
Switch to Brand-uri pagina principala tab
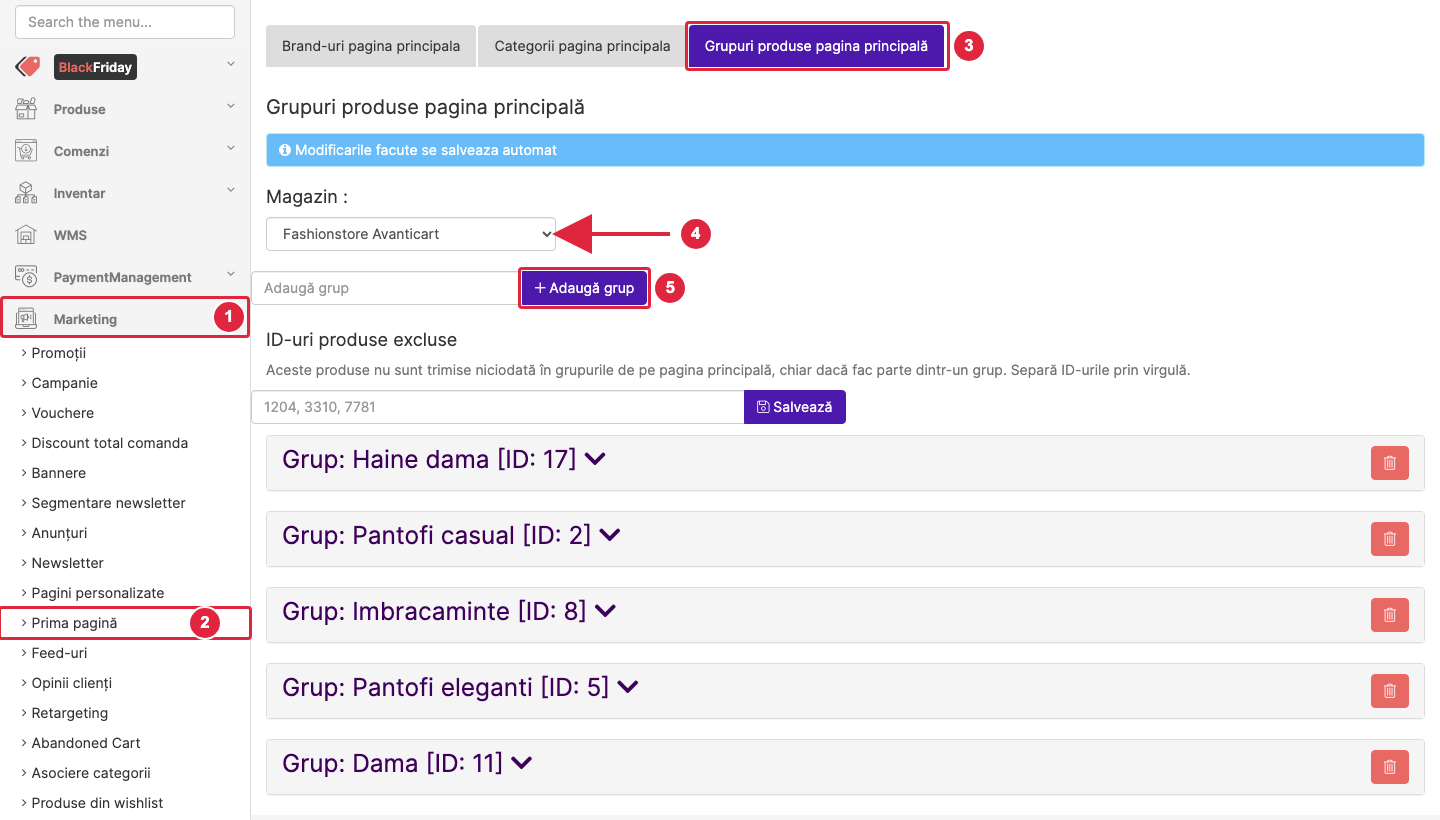point(371,46)
